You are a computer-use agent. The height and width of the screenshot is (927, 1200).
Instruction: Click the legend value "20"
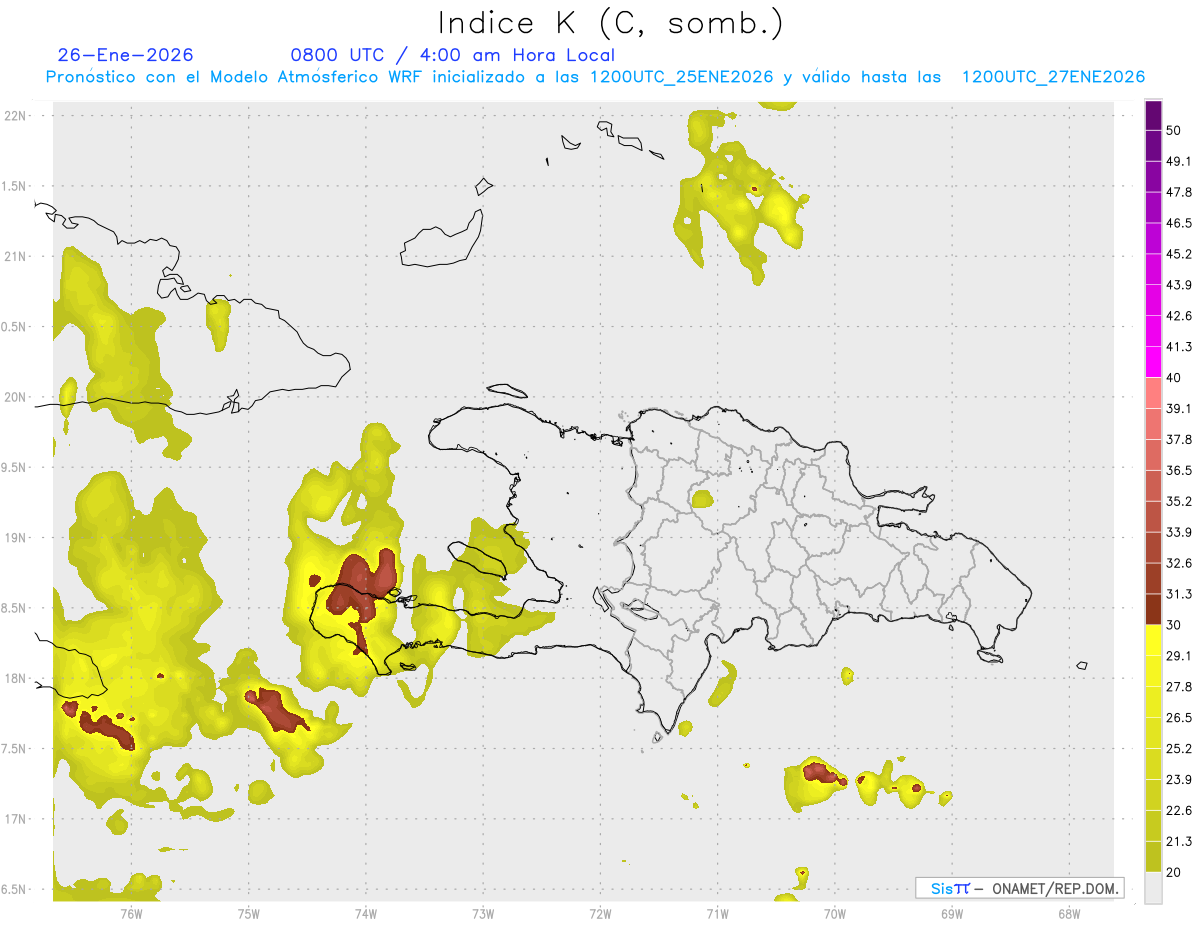click(x=1173, y=872)
